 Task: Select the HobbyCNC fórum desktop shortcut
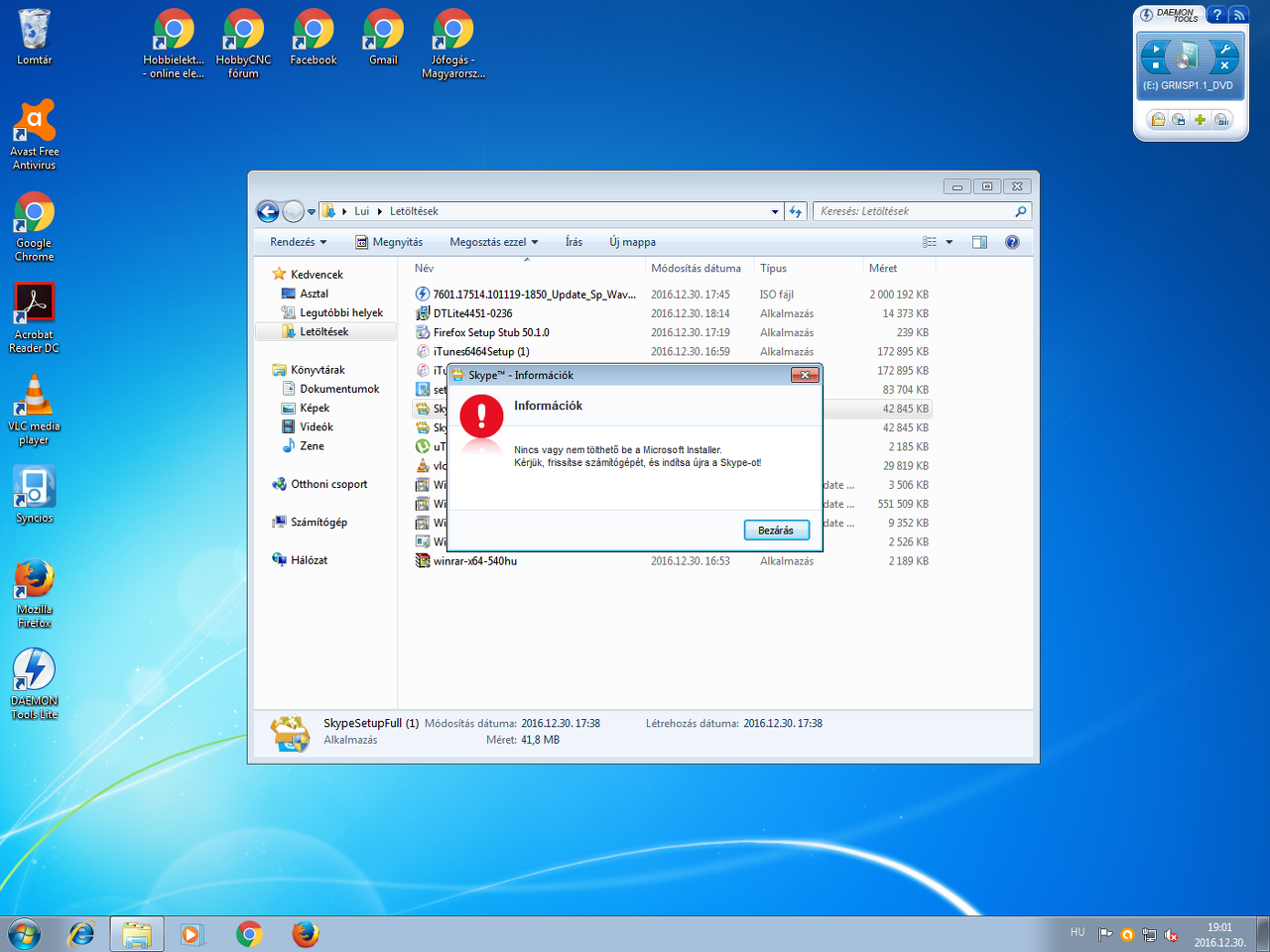(x=243, y=44)
